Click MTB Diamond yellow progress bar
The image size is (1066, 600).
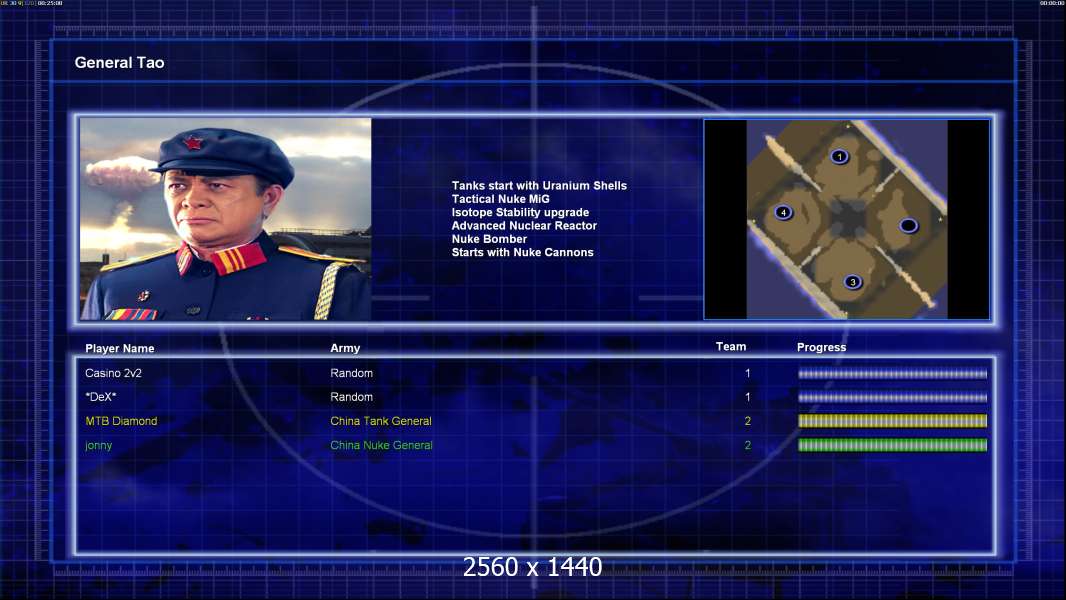coord(893,421)
